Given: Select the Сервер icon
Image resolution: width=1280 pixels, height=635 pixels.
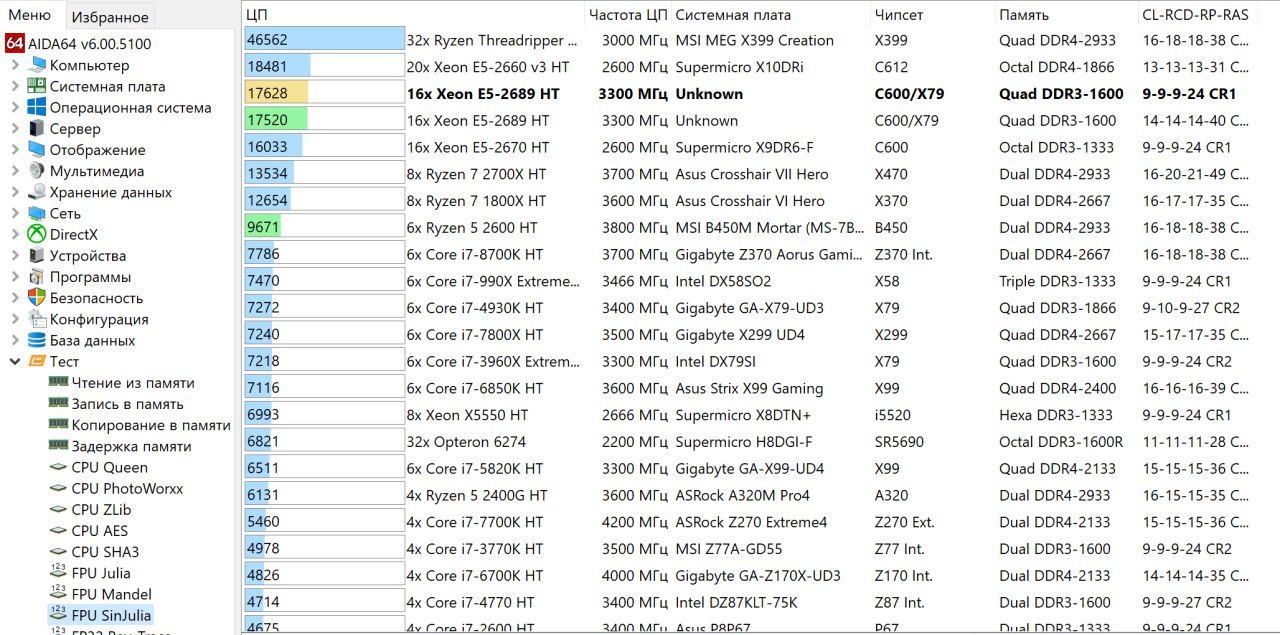Looking at the screenshot, I should (37, 129).
